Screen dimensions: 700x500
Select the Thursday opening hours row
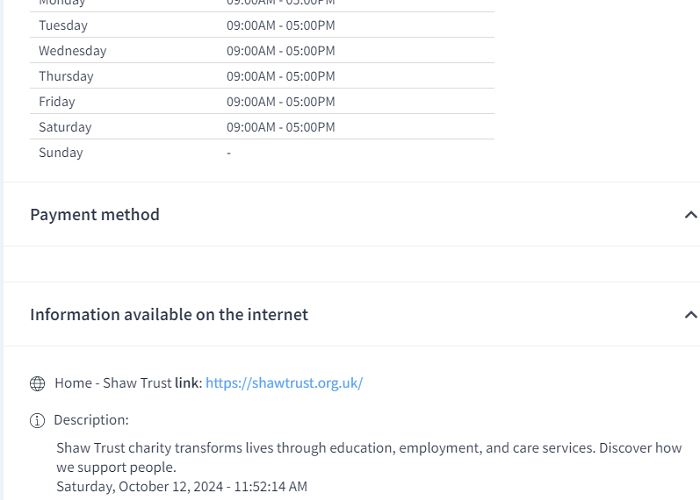point(262,76)
